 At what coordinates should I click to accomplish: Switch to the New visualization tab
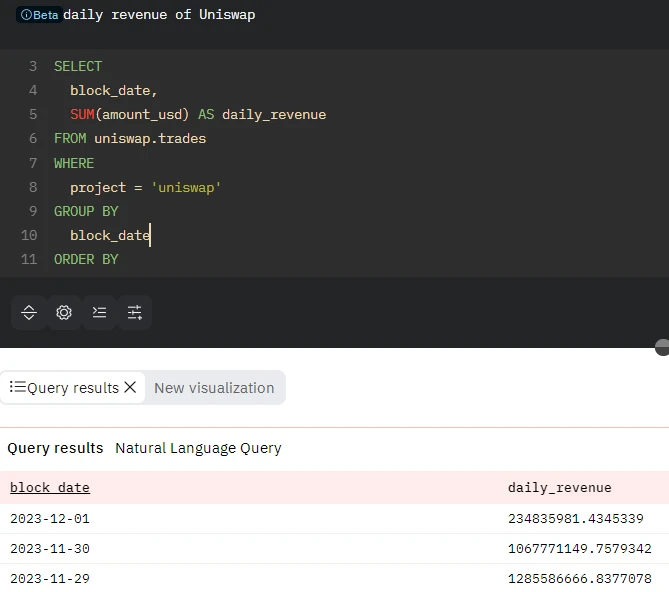pos(214,388)
